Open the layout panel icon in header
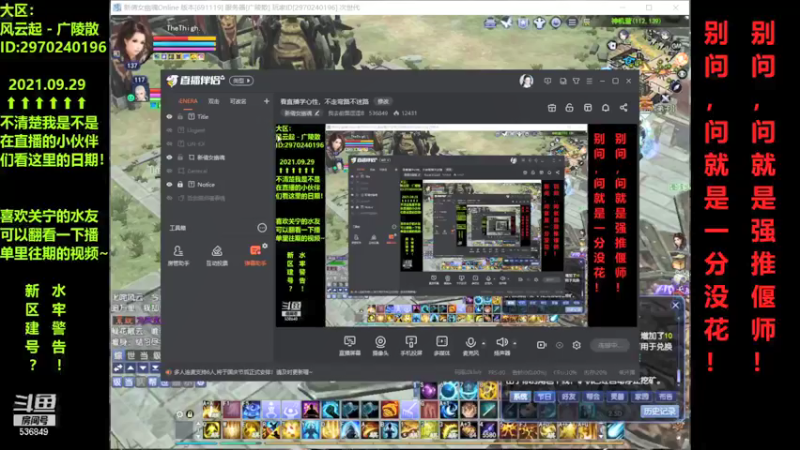Viewport: 800px width, 450px height. pos(588,108)
